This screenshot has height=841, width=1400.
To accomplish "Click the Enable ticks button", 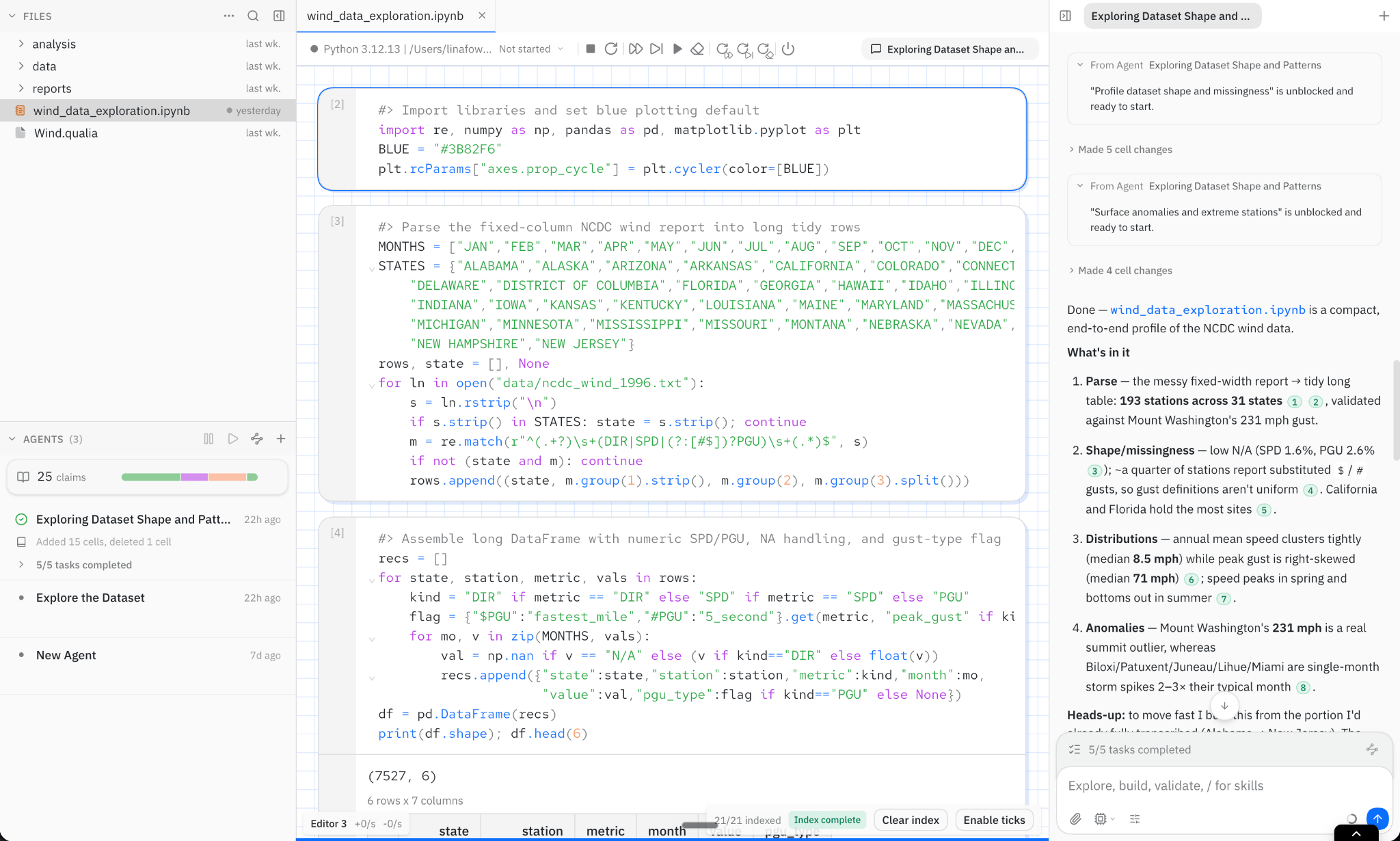I will (x=994, y=820).
